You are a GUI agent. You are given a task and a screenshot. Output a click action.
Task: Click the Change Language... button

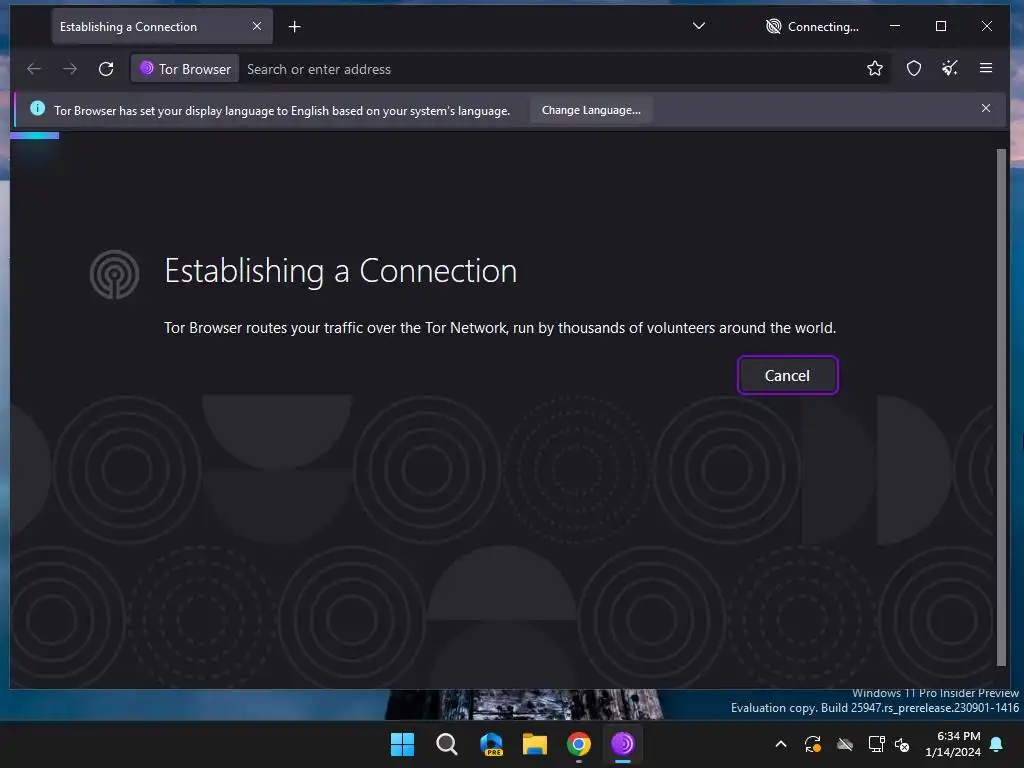[x=591, y=110]
